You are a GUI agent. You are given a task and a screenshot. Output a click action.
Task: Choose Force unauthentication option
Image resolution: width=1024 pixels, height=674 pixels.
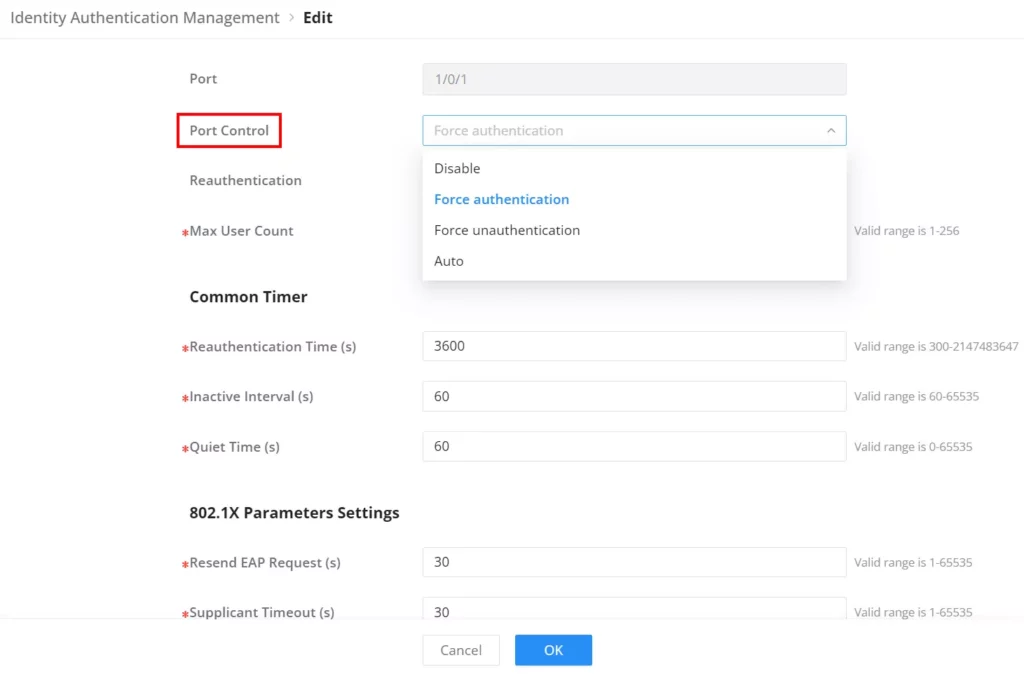[x=634, y=230]
